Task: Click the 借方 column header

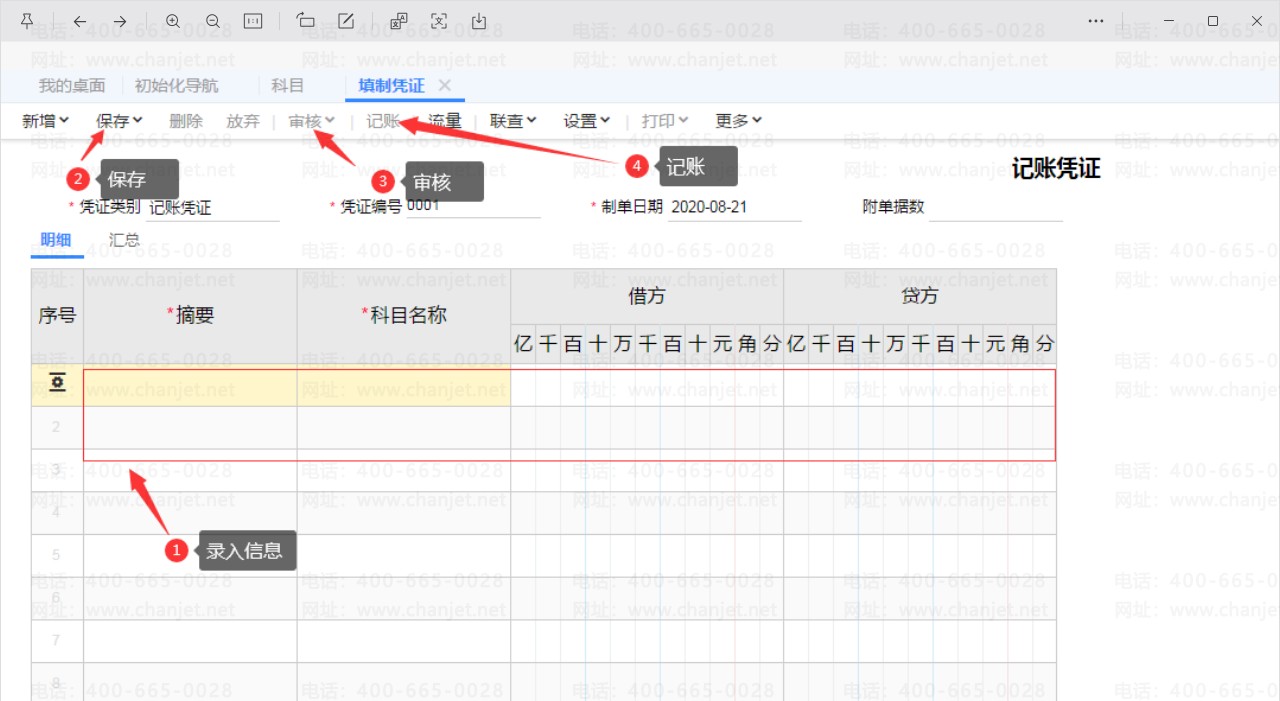Action: coord(647,296)
